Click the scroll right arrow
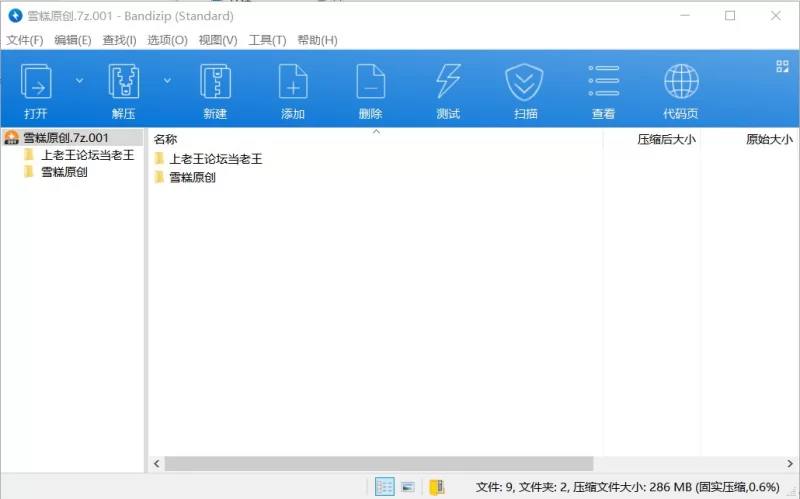Viewport: 800px width, 499px height. pyautogui.click(x=790, y=464)
